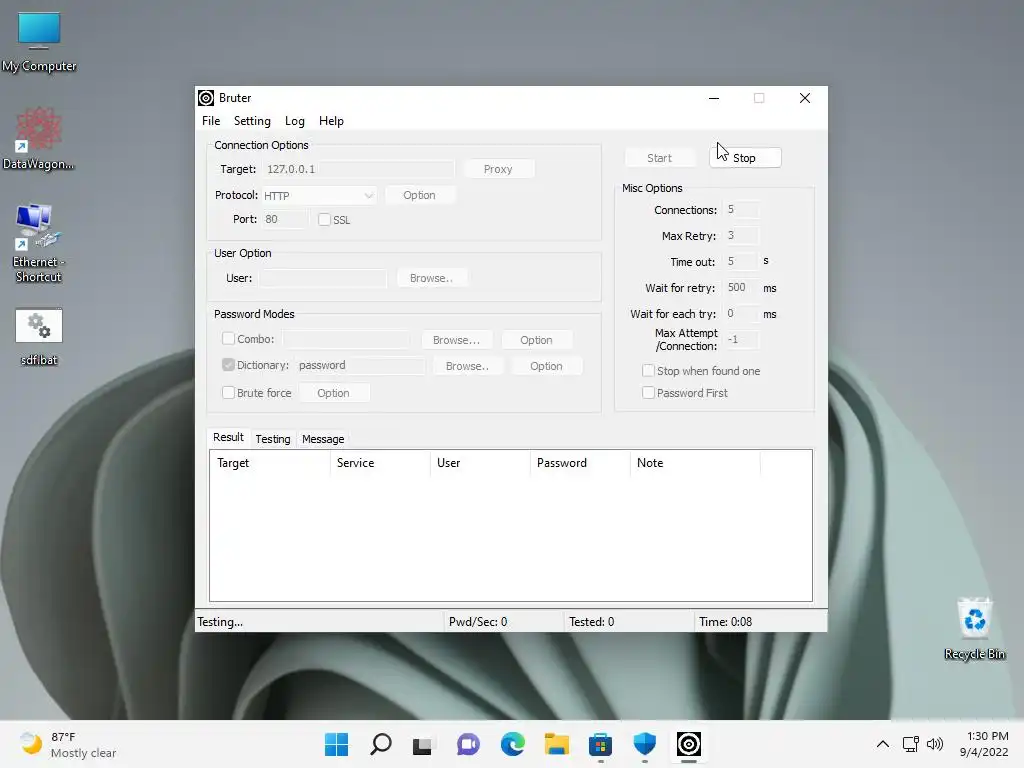
Task: Click the User input field
Action: [x=323, y=278]
